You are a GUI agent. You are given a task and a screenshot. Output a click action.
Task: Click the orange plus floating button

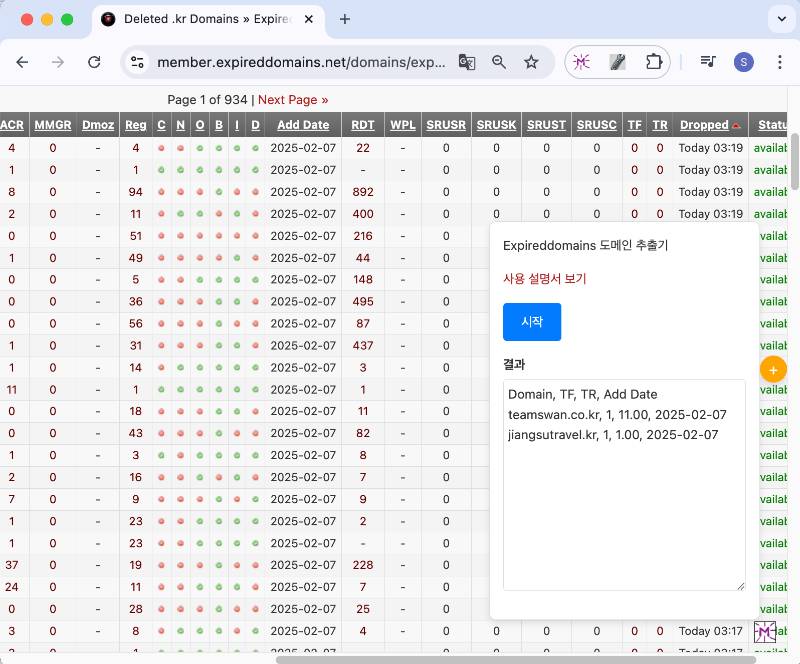(x=773, y=369)
